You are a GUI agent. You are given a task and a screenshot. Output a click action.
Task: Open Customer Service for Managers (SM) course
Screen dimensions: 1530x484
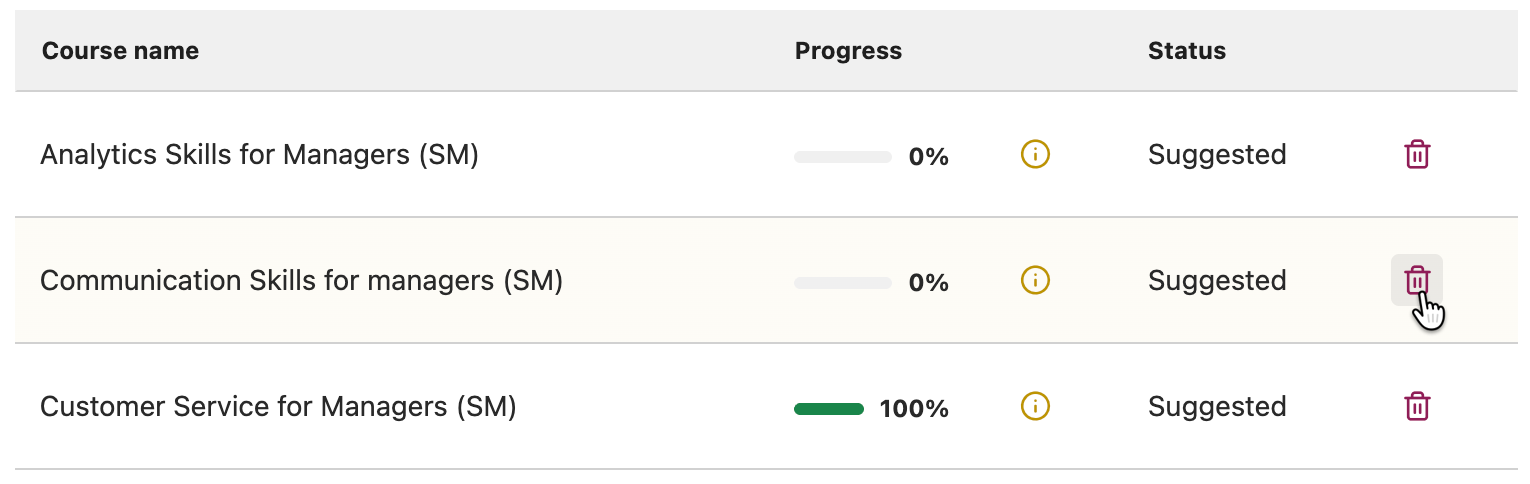(278, 407)
